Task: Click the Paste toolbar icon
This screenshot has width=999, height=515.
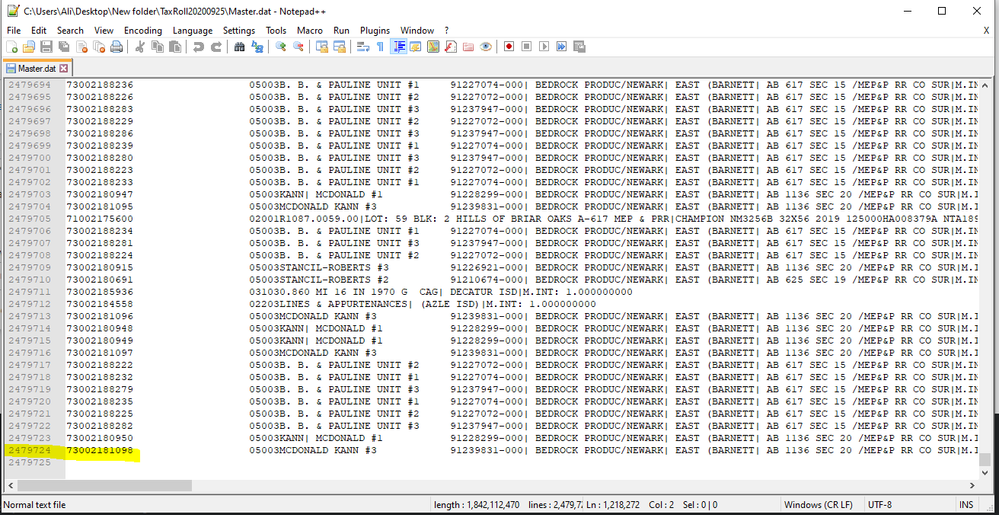Action: click(x=175, y=47)
